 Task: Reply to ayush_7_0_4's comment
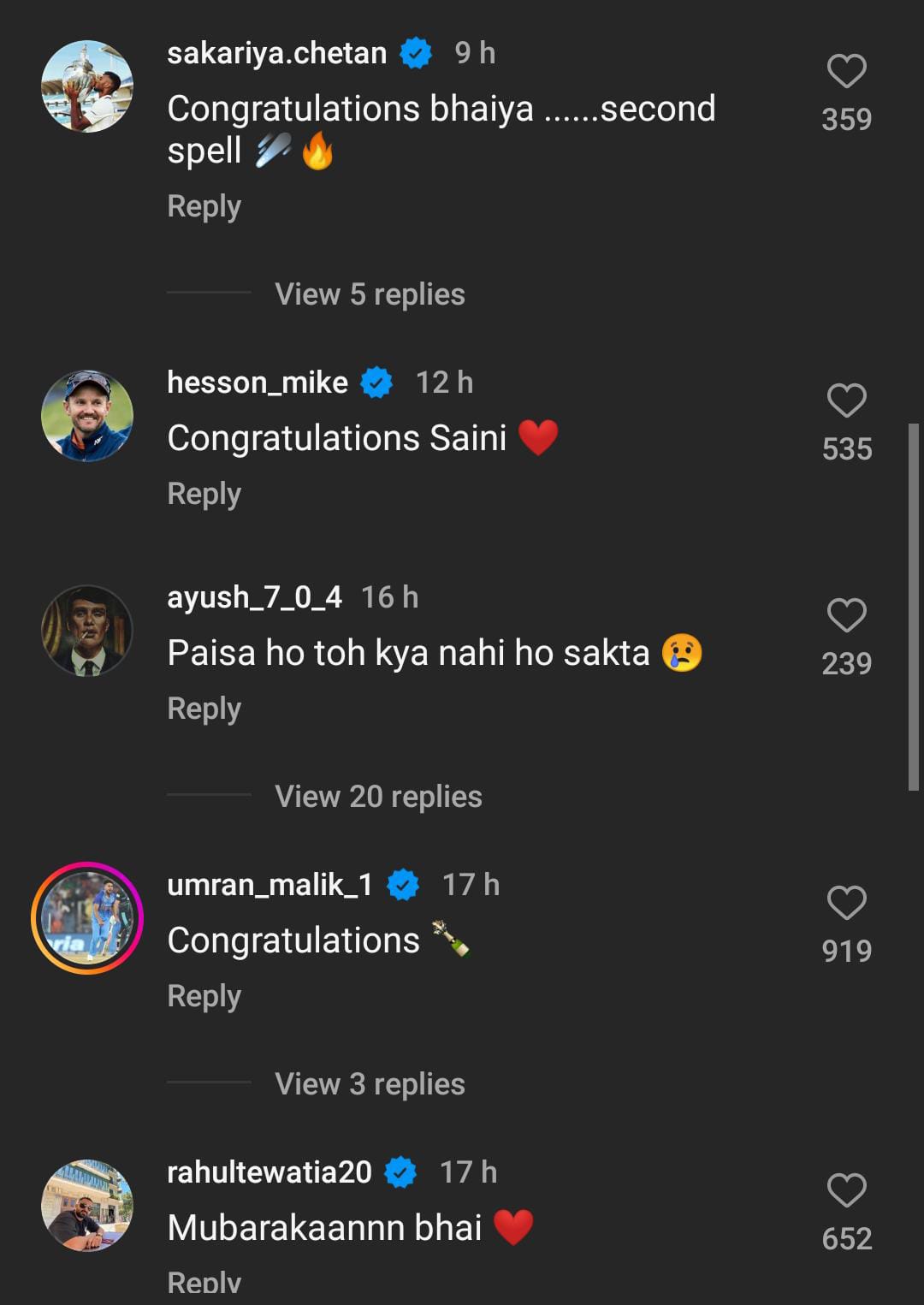(204, 709)
